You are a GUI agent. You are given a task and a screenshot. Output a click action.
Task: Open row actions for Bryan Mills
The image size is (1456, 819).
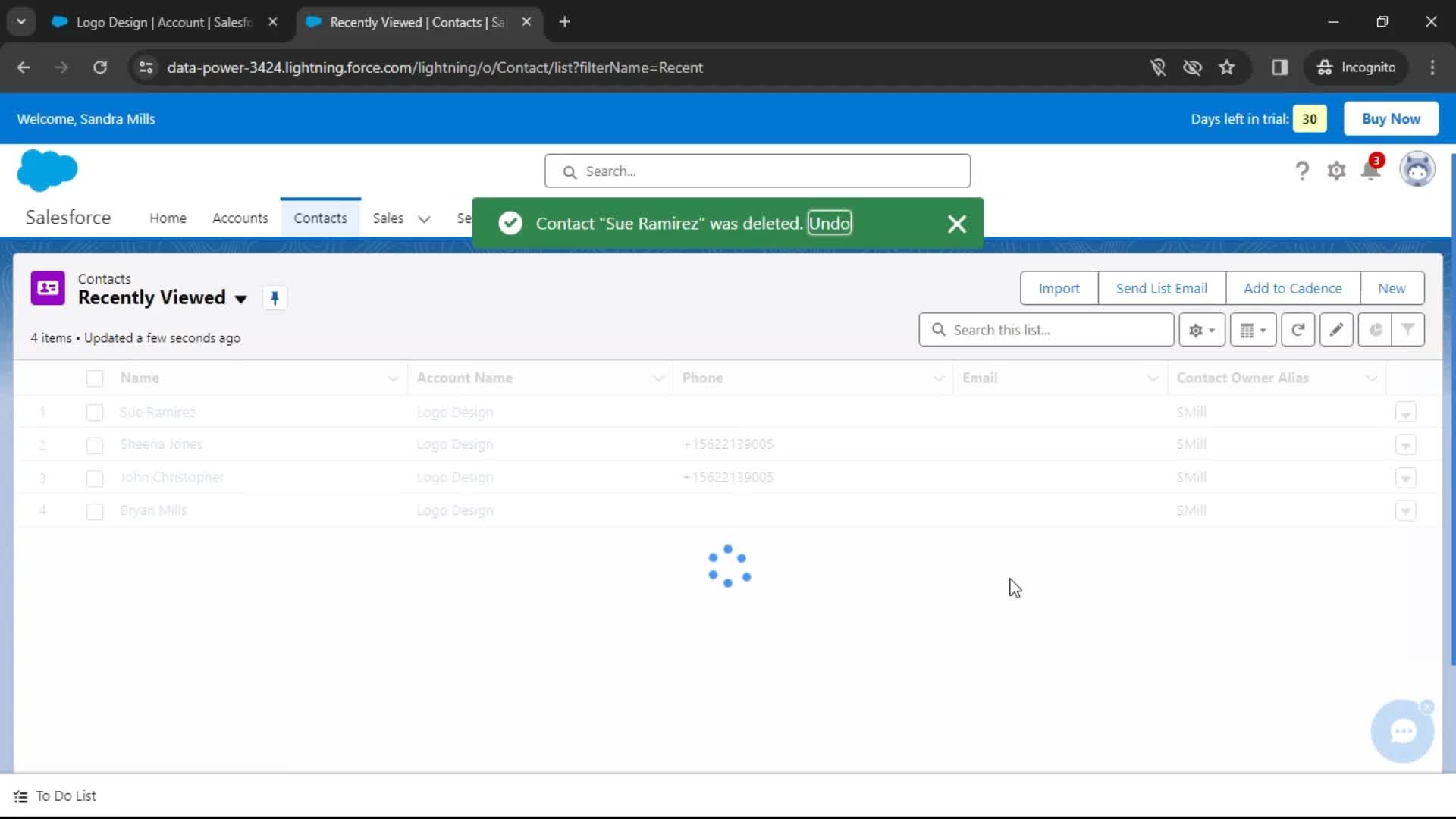(1405, 511)
